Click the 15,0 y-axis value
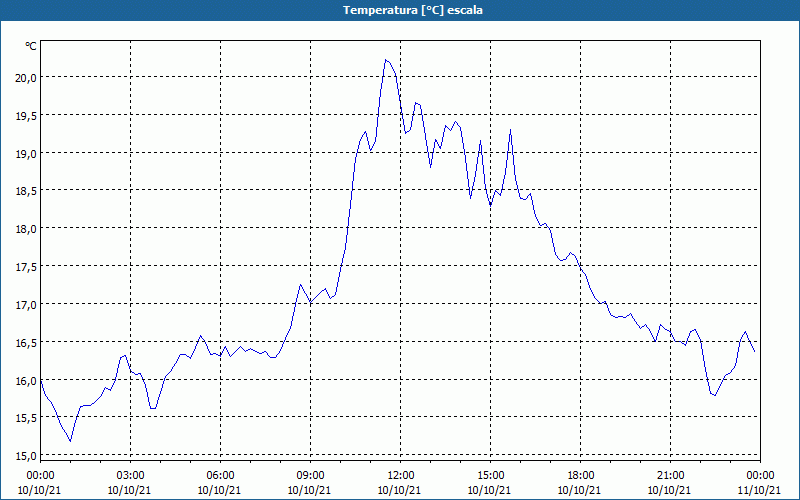Viewport: 800px width, 500px height. pyautogui.click(x=26, y=456)
